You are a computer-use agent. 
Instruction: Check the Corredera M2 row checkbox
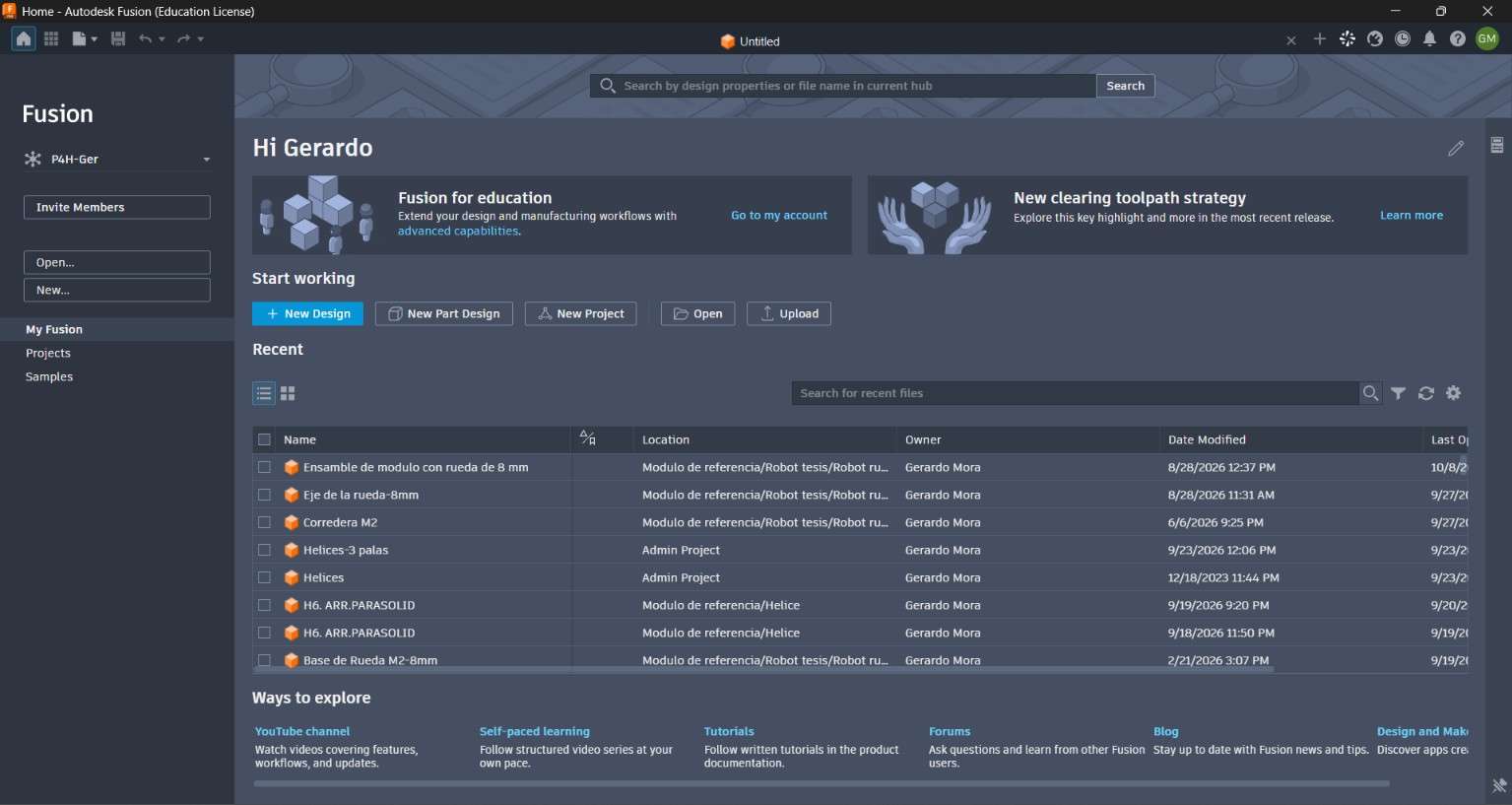pyautogui.click(x=264, y=522)
